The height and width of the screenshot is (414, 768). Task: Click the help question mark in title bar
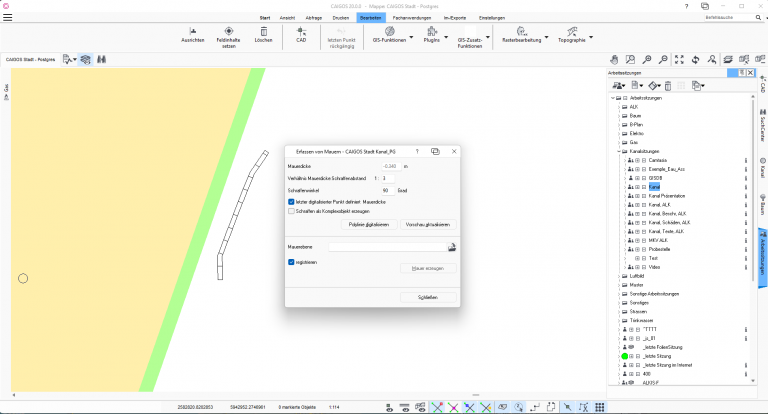[686, 6]
